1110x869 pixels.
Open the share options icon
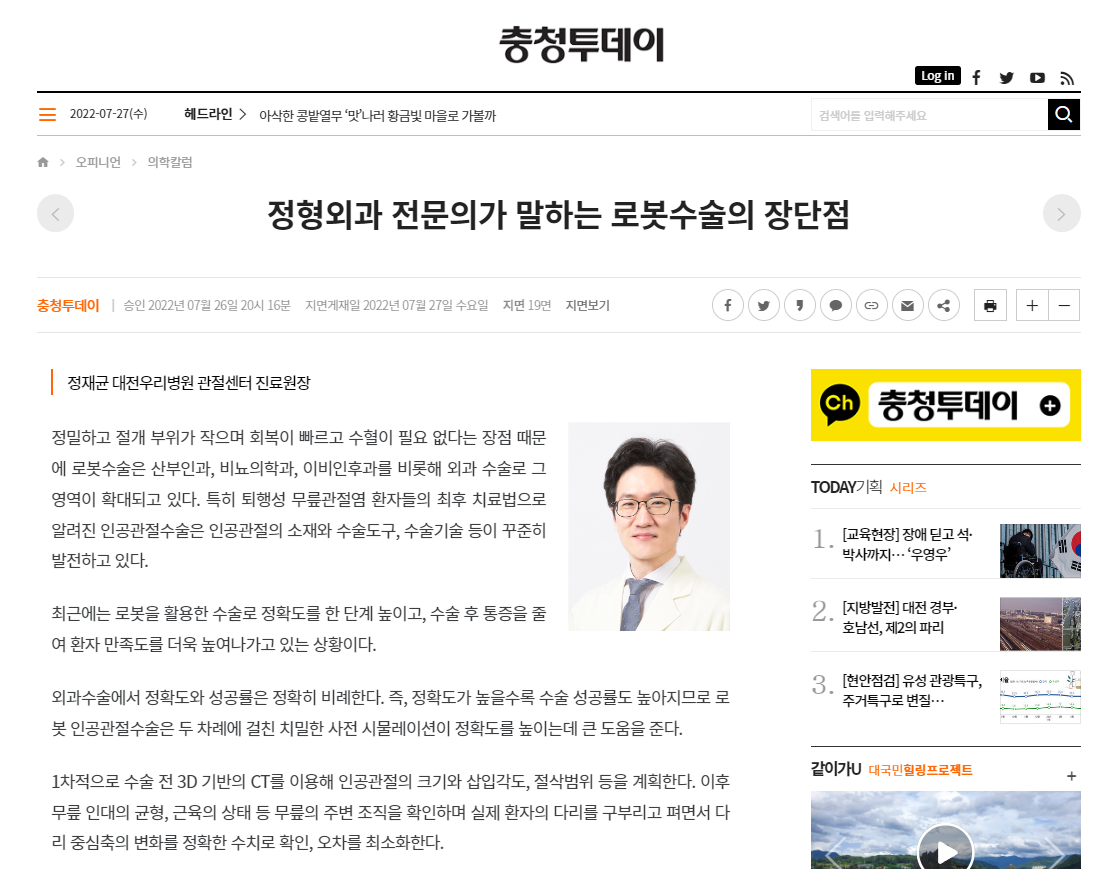point(944,306)
